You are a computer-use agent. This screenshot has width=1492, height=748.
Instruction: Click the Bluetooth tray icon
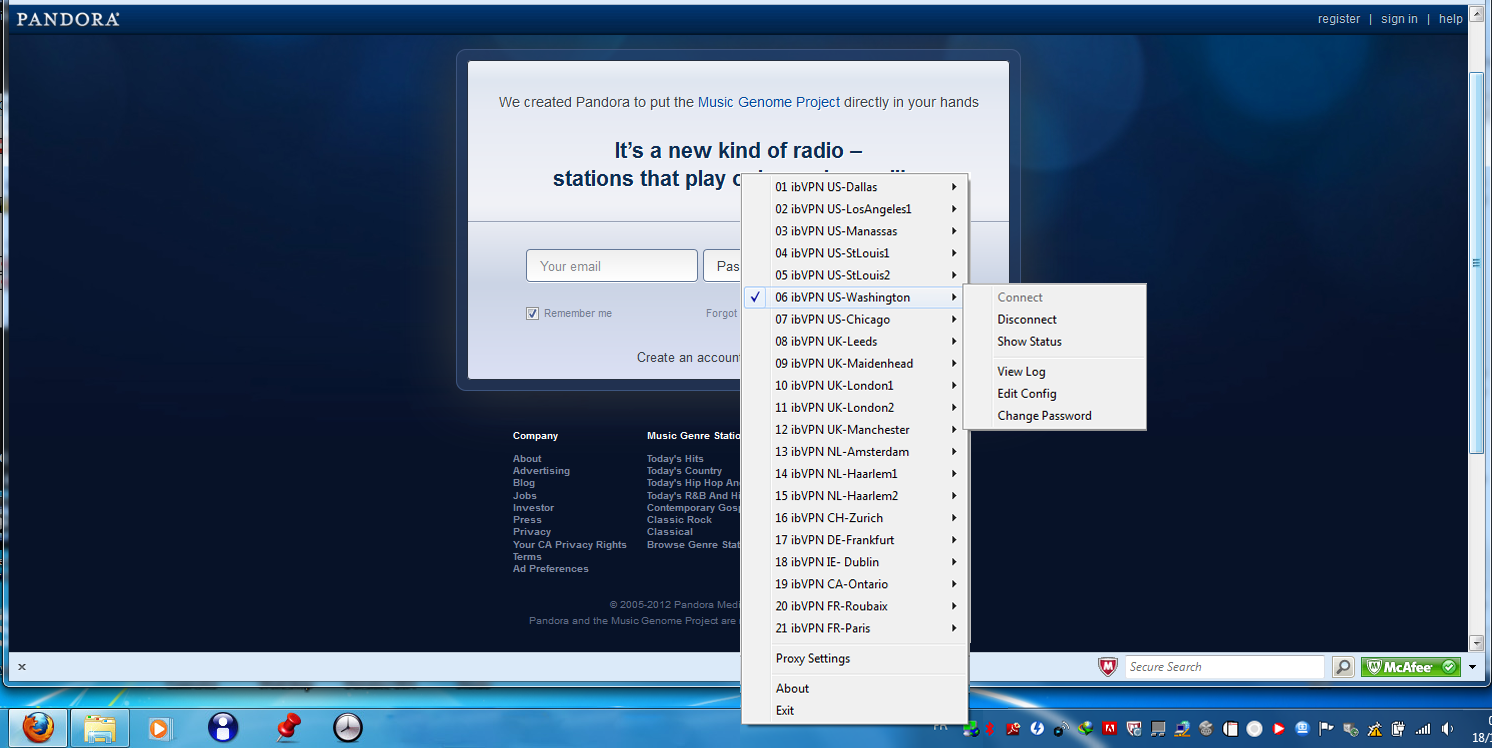989,729
